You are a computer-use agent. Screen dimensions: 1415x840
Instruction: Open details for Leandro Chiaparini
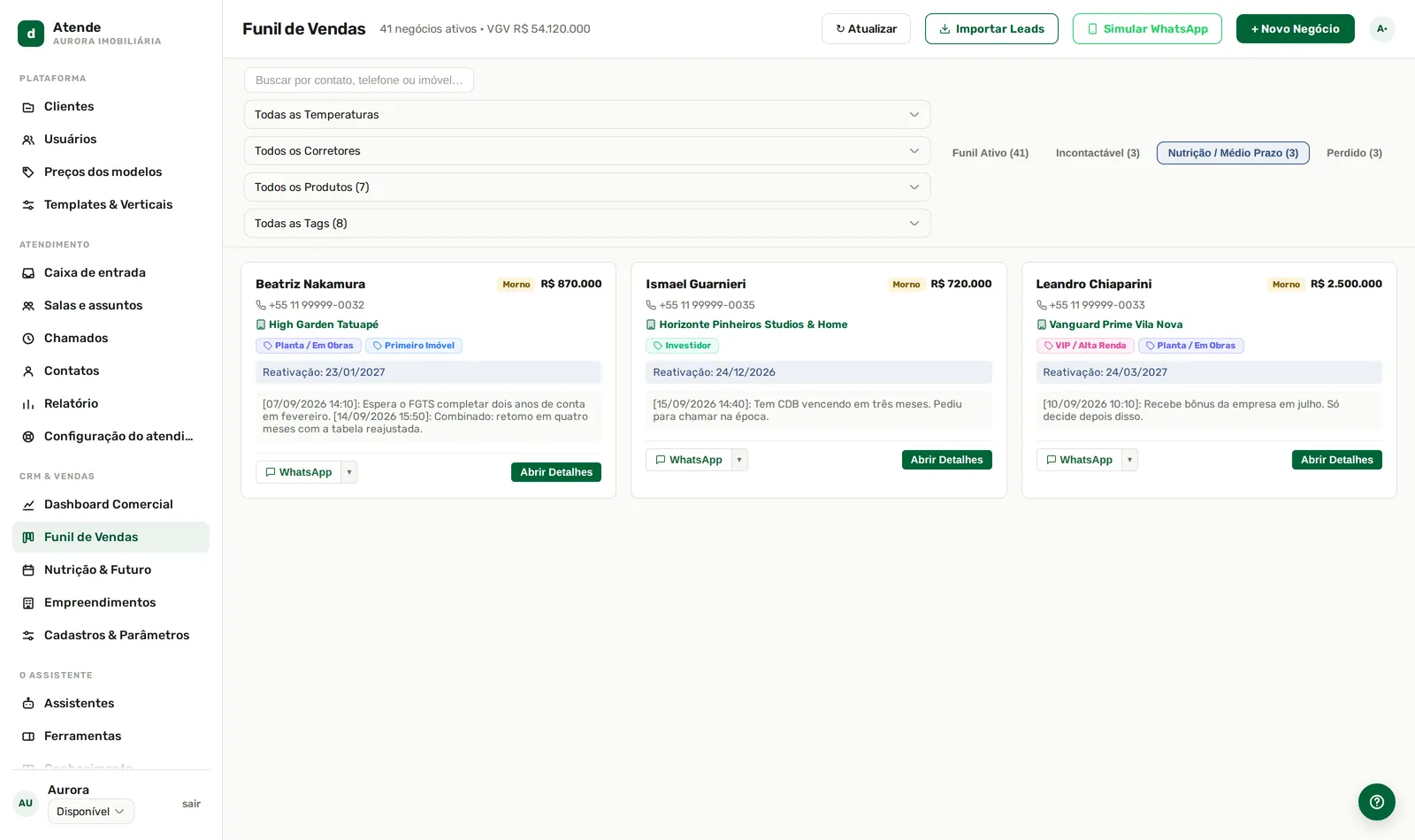[1336, 460]
